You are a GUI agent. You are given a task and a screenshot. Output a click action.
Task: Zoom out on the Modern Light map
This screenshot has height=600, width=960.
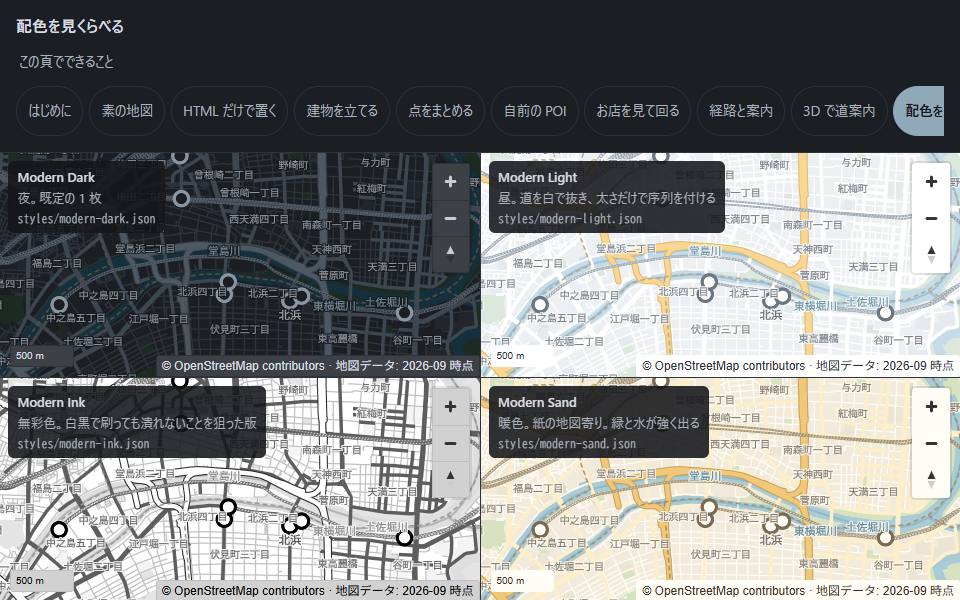coord(931,218)
